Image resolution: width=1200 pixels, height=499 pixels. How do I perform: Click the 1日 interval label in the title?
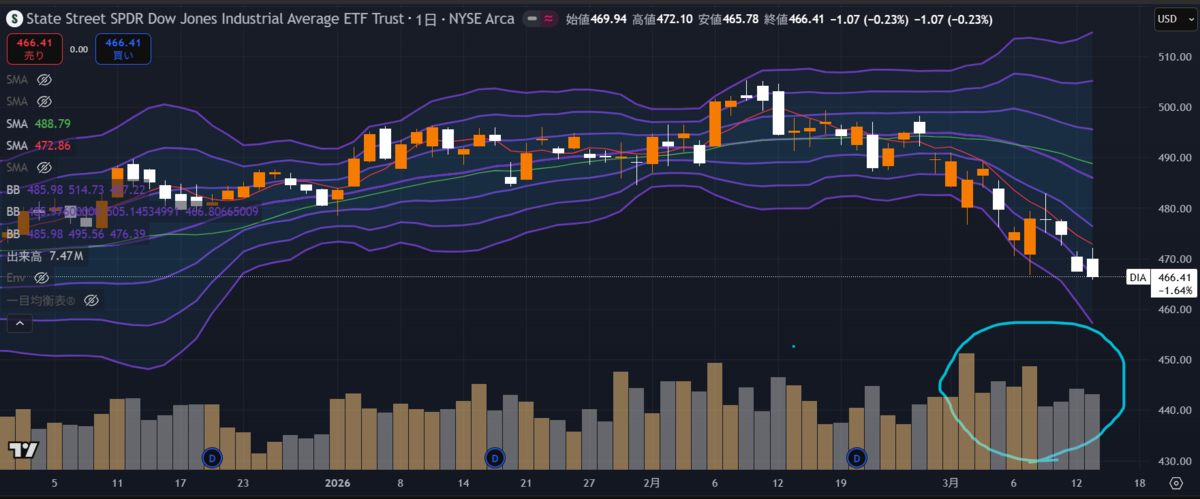[x=425, y=18]
